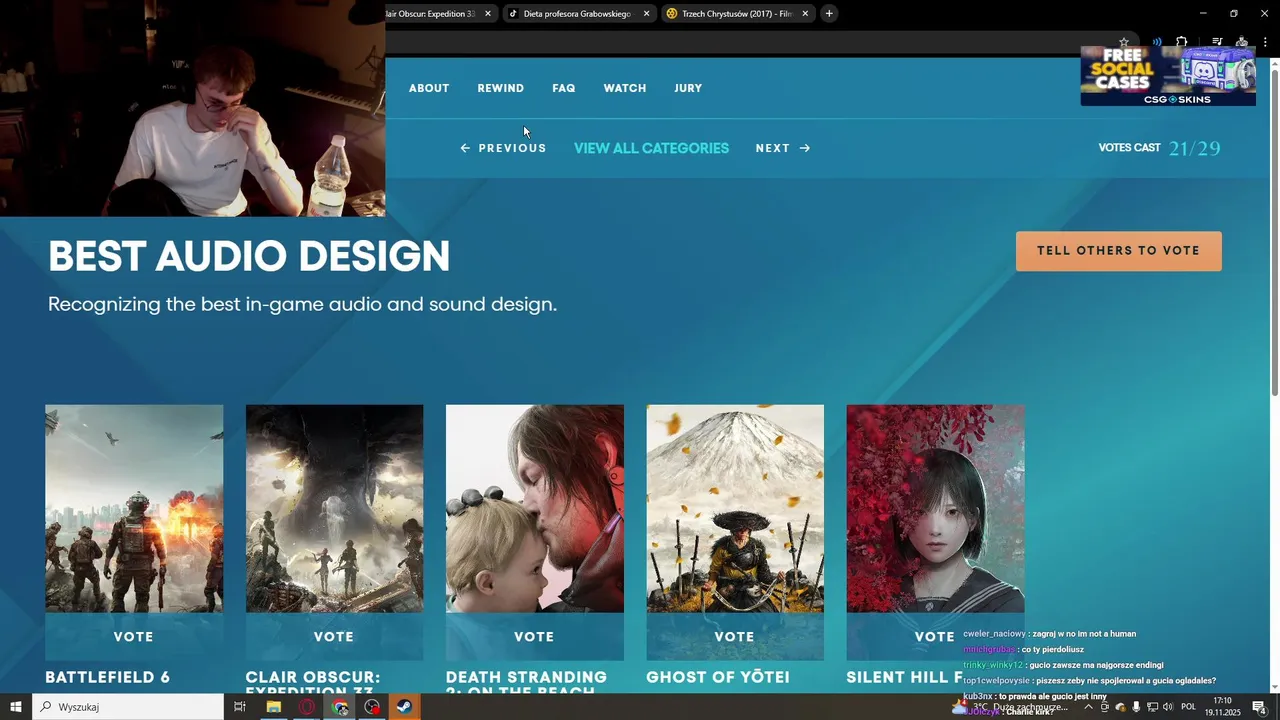Viewport: 1280px width, 720px height.
Task: Vote for Ghost of Yōtei
Action: [735, 636]
